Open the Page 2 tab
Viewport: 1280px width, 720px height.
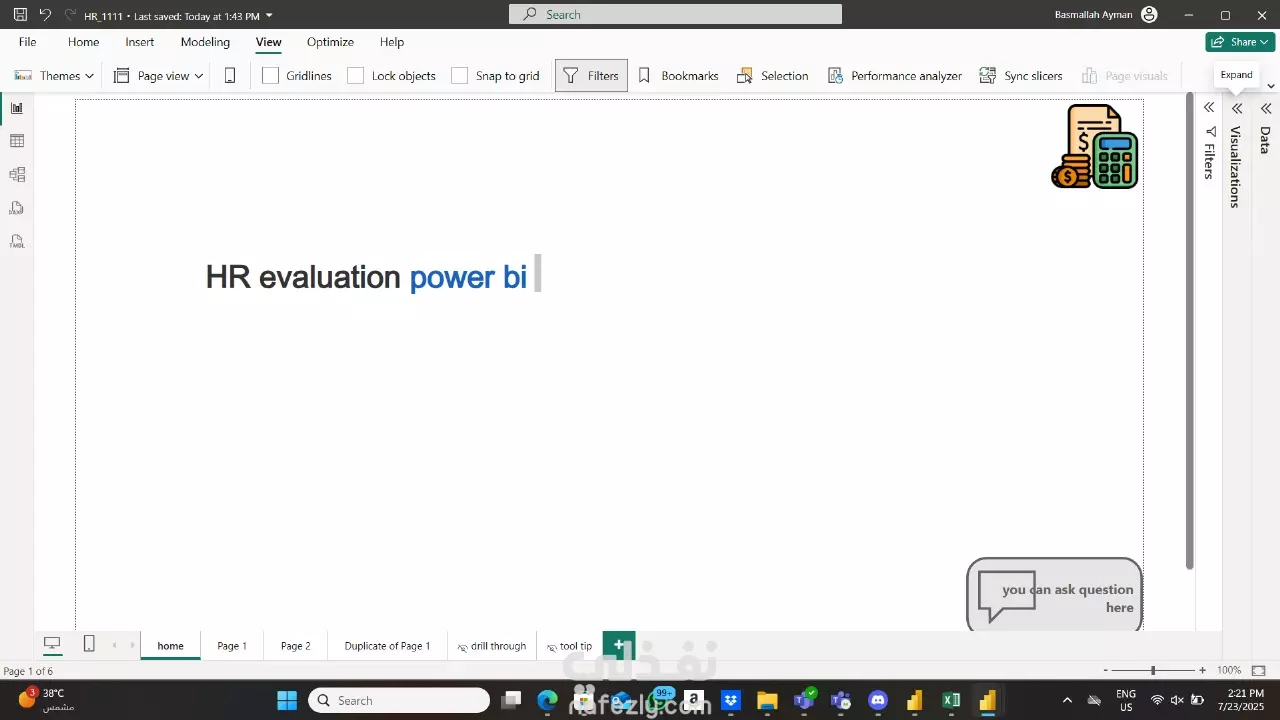click(295, 646)
